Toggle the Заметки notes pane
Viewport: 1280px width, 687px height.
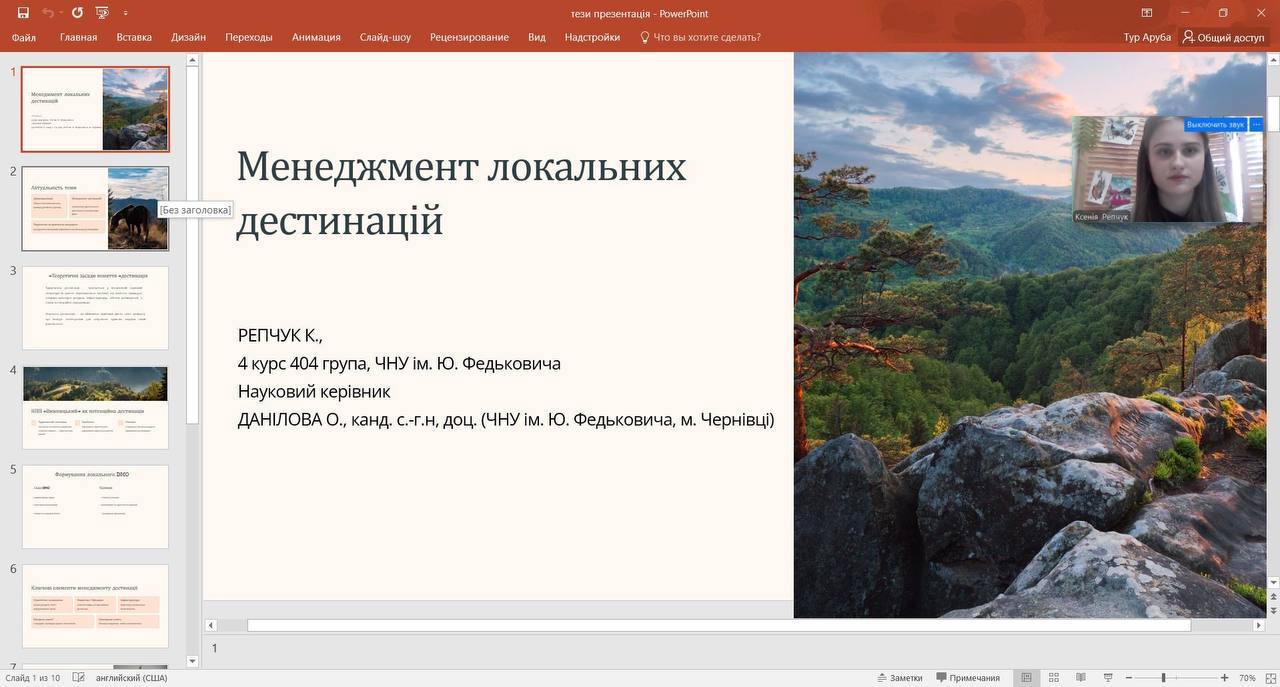point(899,678)
